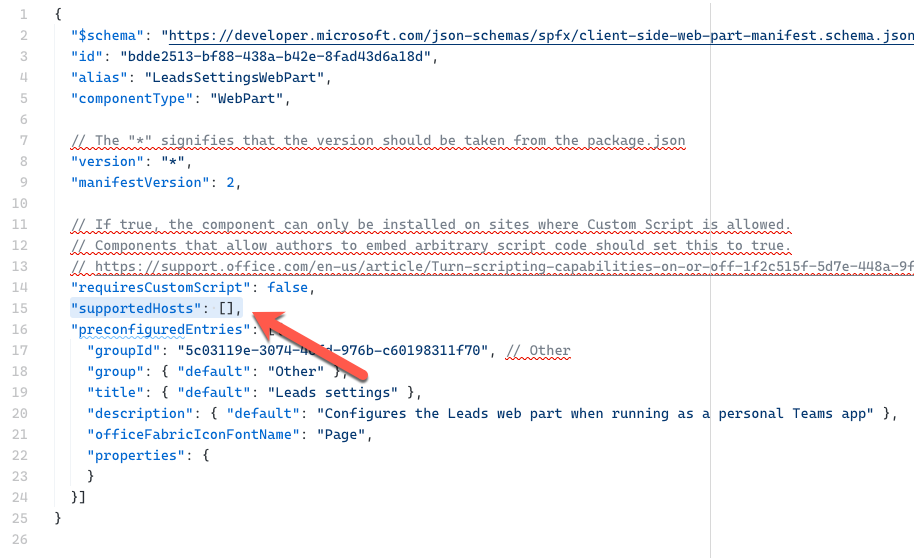Viewport: 914px width, 558px height.
Task: Click the "Other" default value on line 18
Action: click(296, 371)
